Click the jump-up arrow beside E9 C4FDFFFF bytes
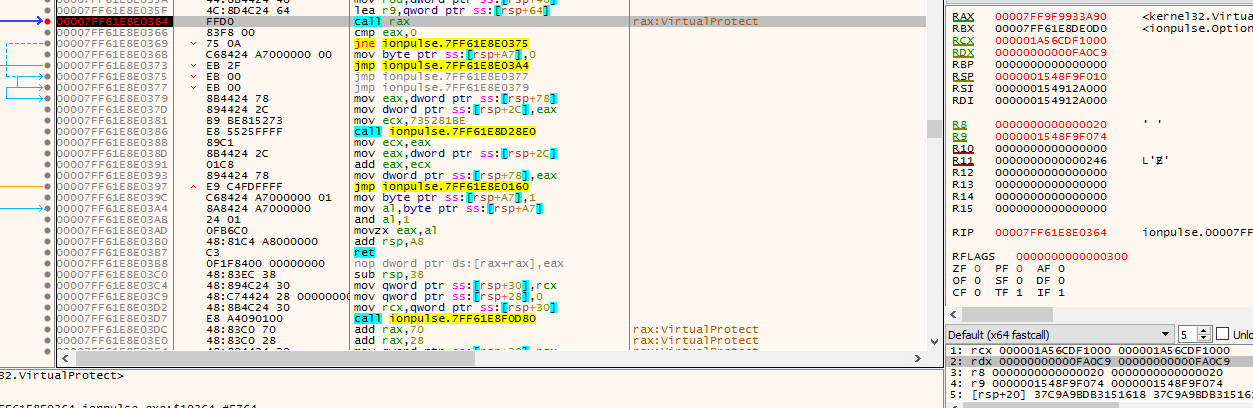1253x408 pixels. [x=193, y=186]
